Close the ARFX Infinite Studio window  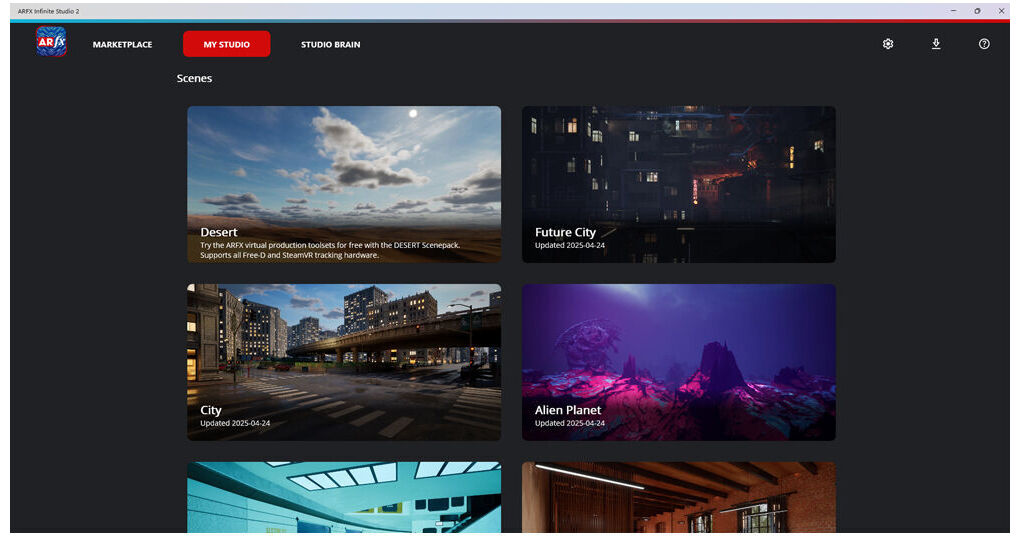tap(1001, 11)
